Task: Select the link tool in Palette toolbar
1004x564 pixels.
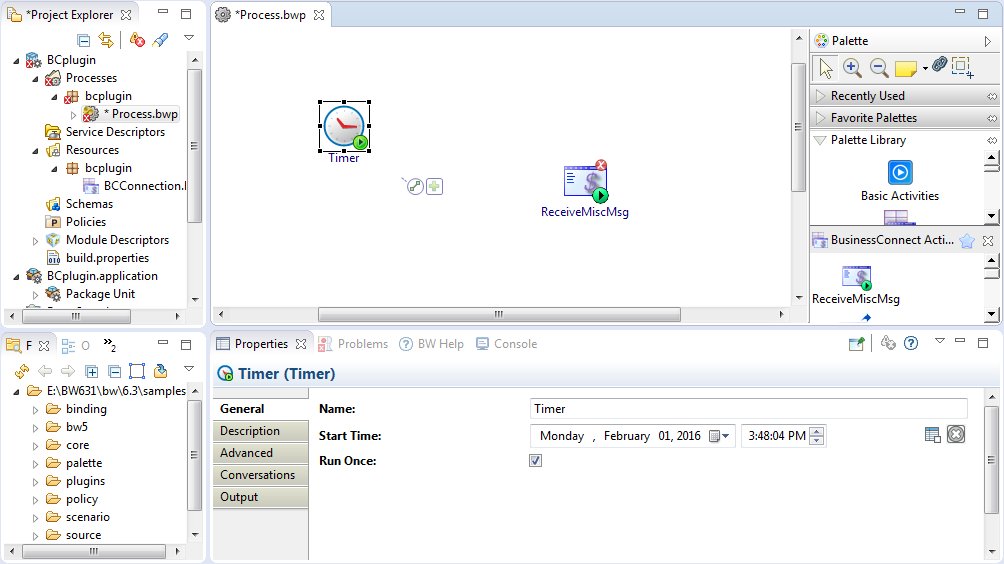Action: point(939,65)
